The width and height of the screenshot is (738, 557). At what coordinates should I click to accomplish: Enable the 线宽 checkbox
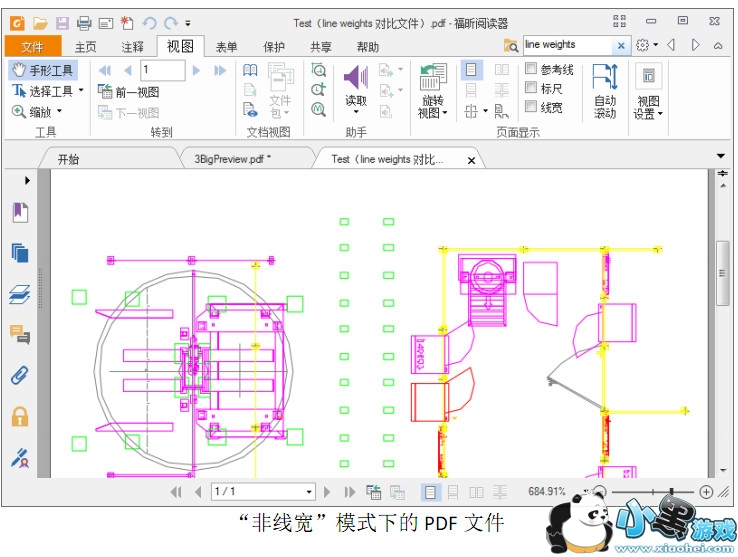[x=531, y=106]
